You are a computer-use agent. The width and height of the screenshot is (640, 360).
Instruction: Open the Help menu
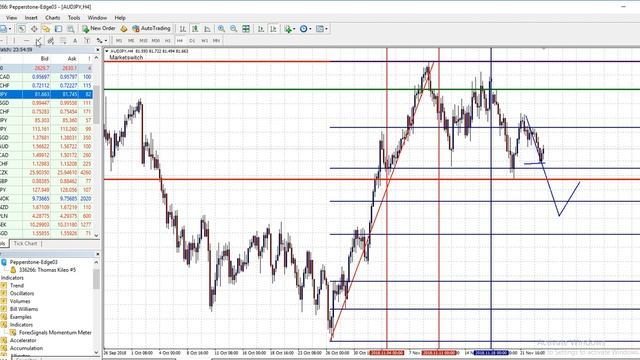point(120,18)
